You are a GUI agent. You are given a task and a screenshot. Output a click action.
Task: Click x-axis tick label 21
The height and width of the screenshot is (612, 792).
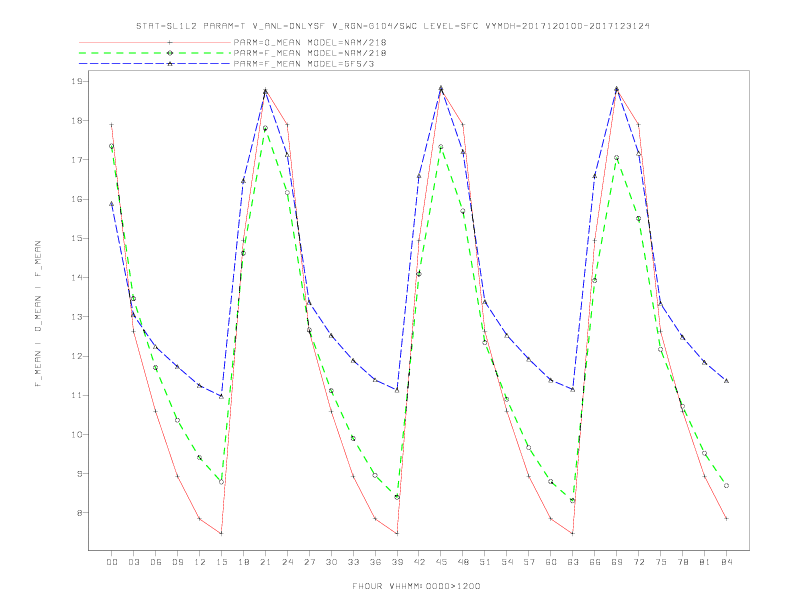click(x=265, y=562)
